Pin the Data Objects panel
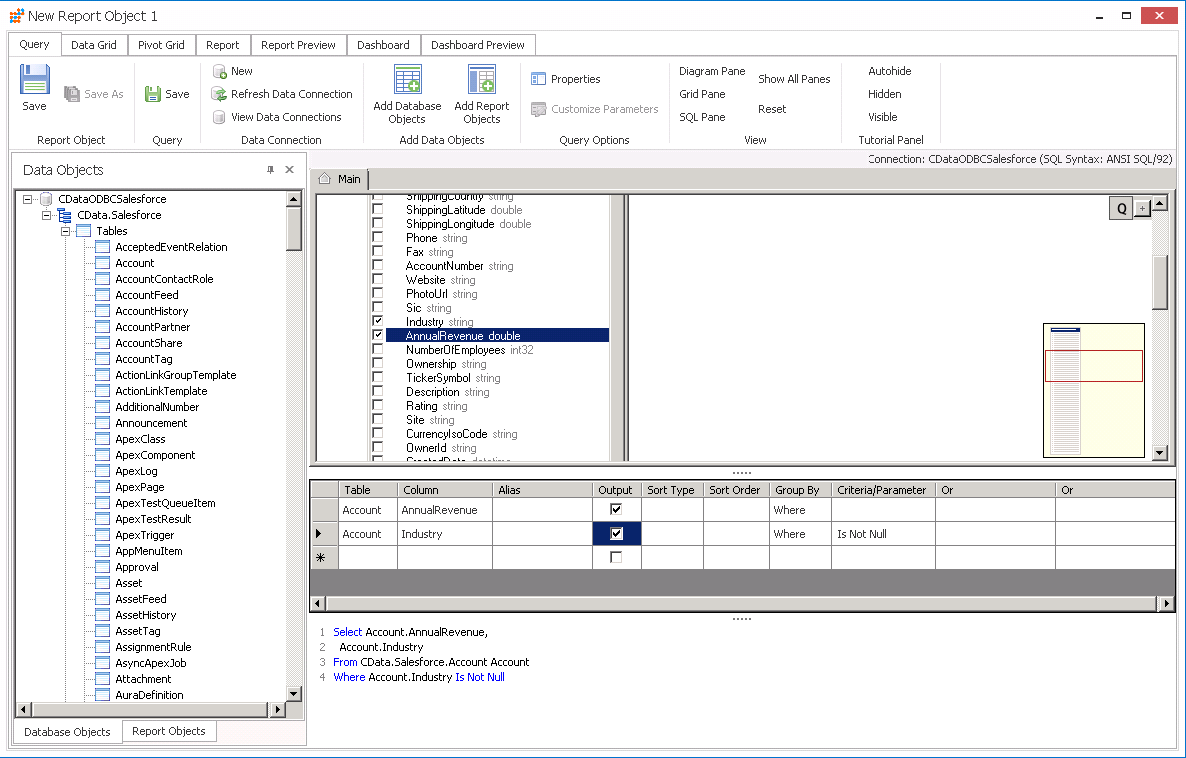Viewport: 1186px width, 758px height. [x=270, y=170]
